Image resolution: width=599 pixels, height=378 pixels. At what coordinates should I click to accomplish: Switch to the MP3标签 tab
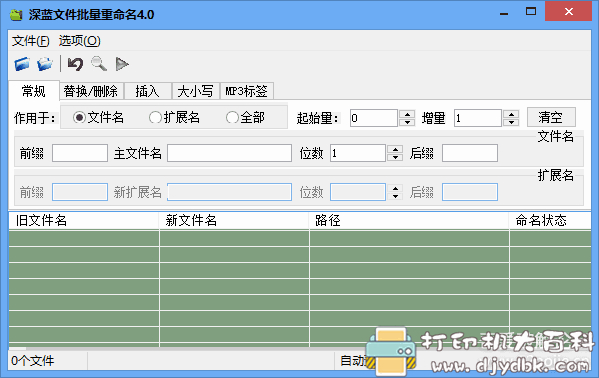tap(246, 91)
